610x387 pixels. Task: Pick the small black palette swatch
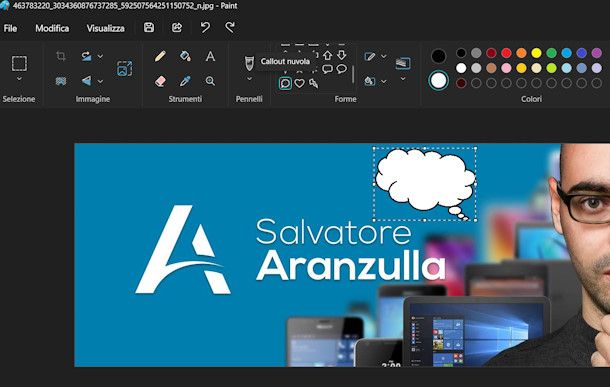(x=461, y=53)
